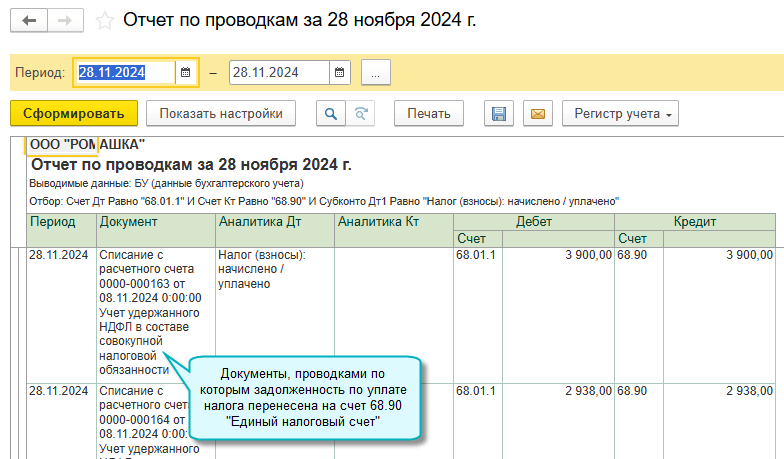Select debit account 68.01.1 in first row
Screen dimensions: 784x459
click(478, 315)
